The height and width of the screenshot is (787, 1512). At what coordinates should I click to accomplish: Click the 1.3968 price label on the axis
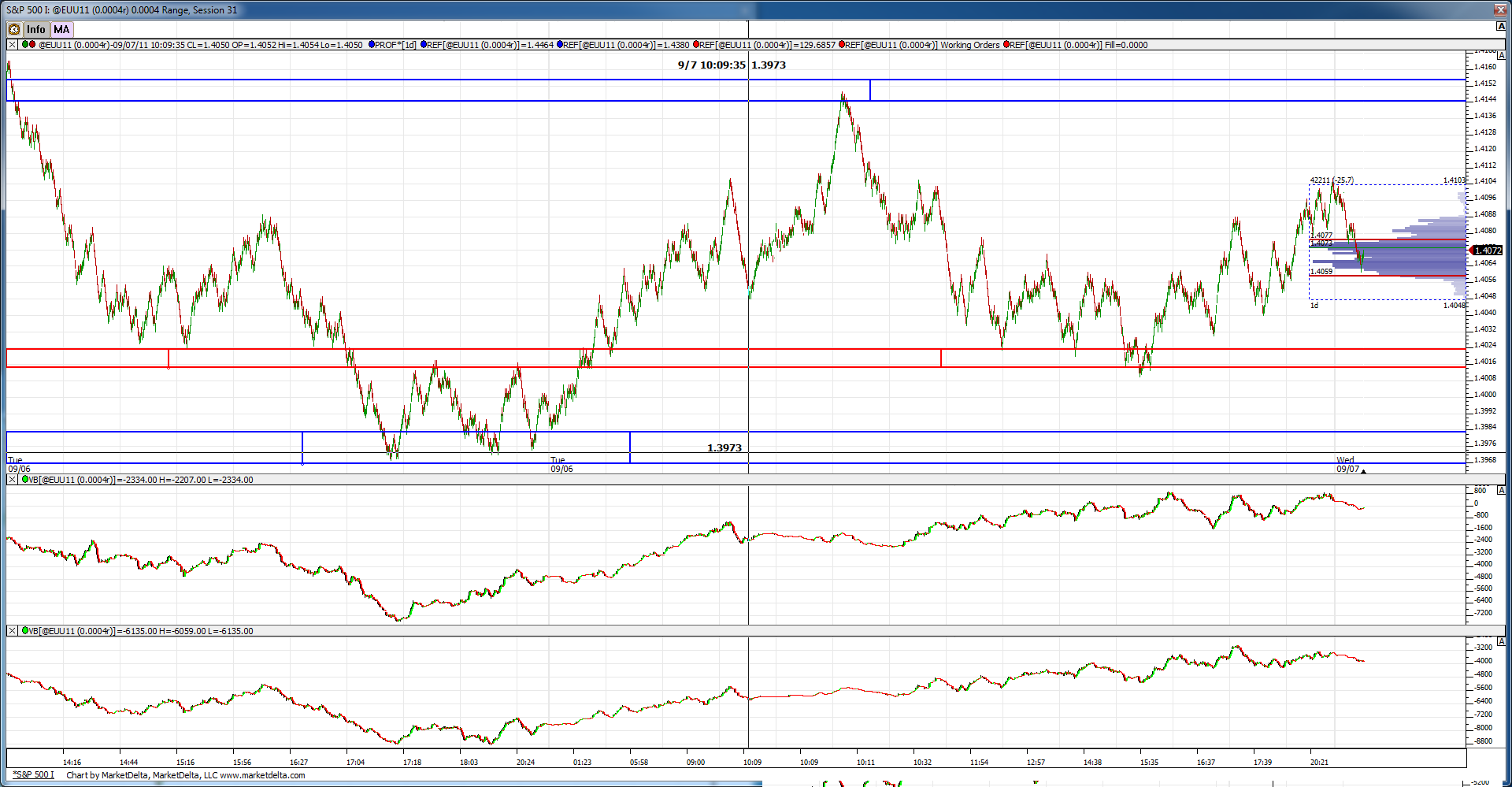point(1485,460)
